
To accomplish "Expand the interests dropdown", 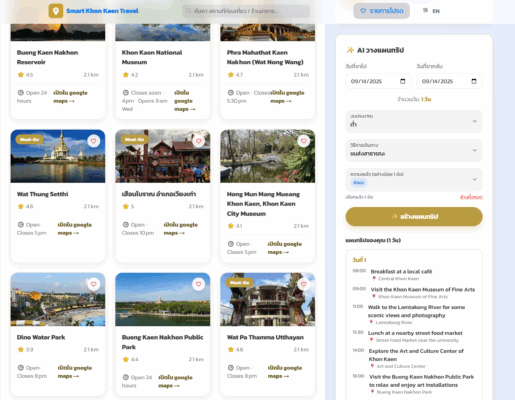I will pos(414,179).
